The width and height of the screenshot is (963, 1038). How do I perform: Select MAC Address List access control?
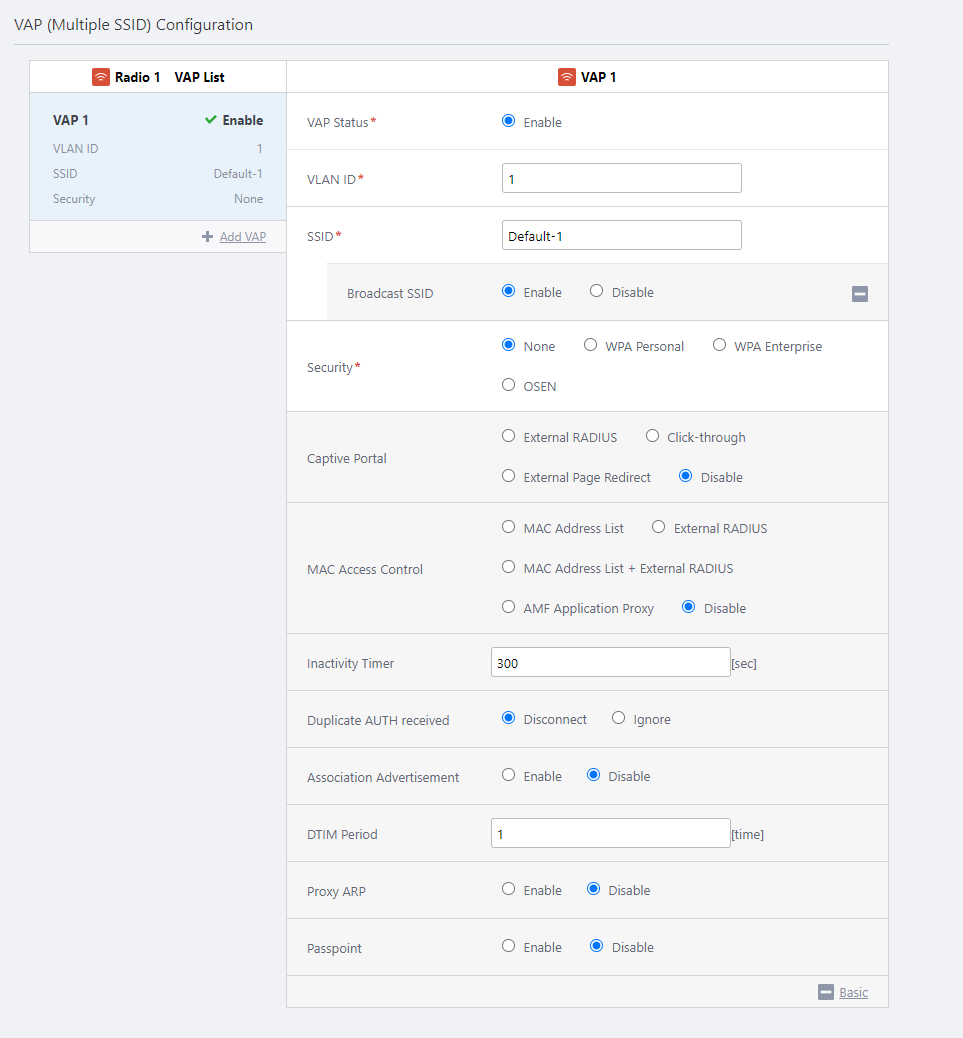[x=509, y=527]
